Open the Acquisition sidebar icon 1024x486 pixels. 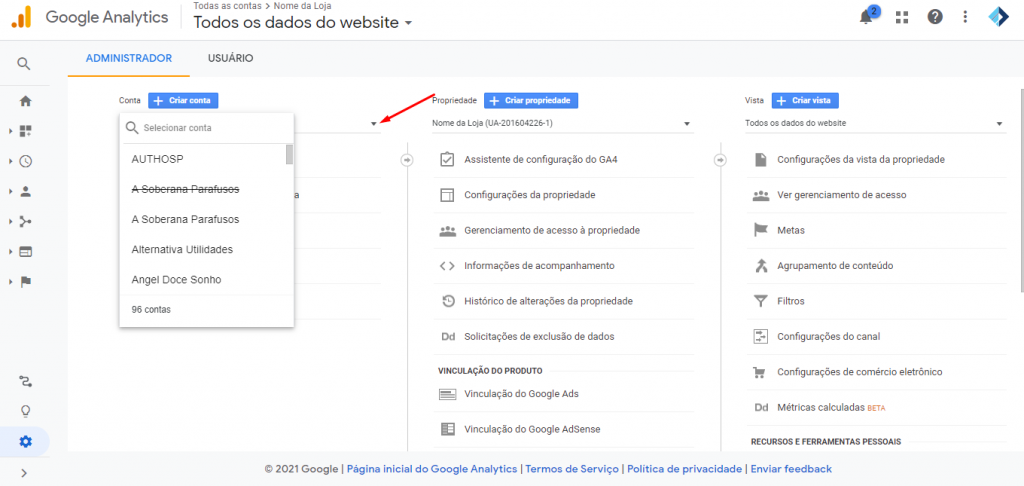pos(25,221)
